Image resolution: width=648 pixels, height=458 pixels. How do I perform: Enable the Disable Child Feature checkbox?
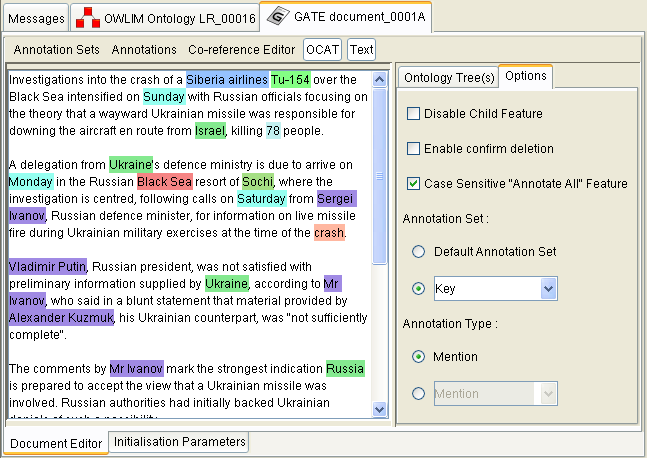coord(414,114)
